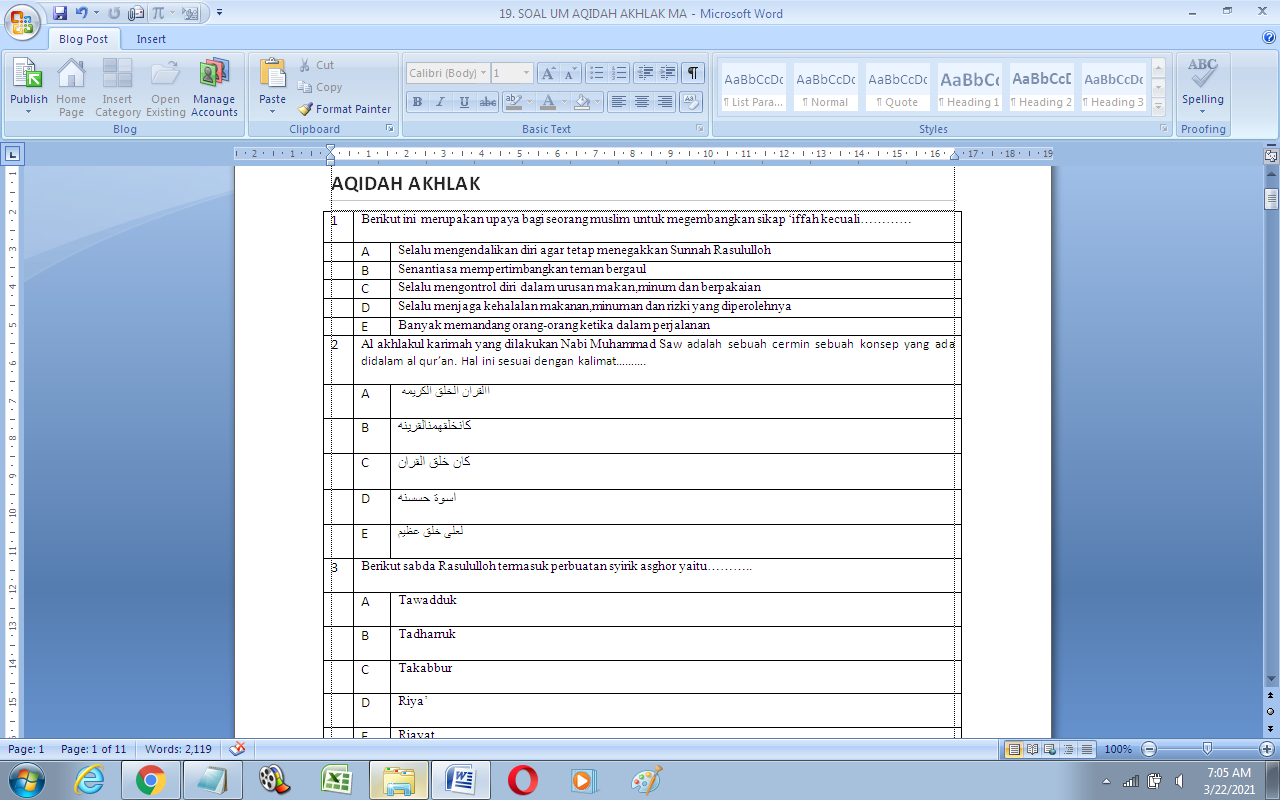Image resolution: width=1280 pixels, height=800 pixels.
Task: Click the zoom slider handle
Action: pyautogui.click(x=1208, y=749)
